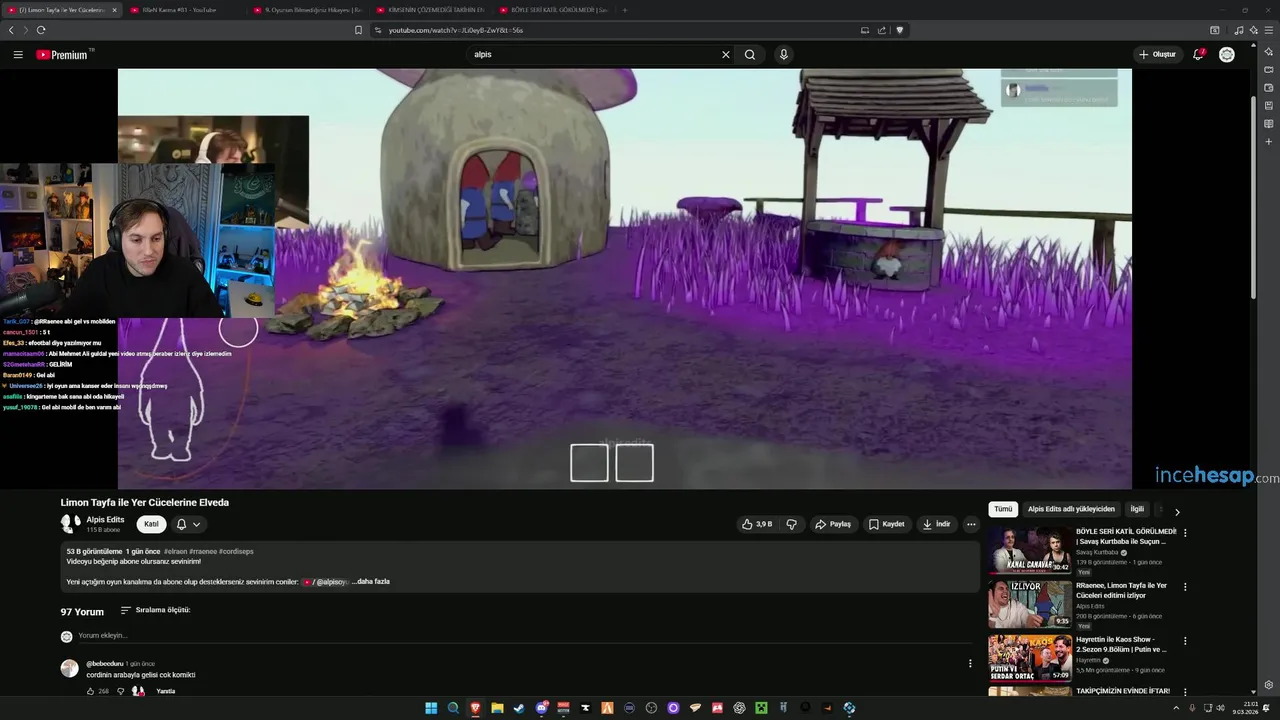Open Steam from the taskbar
This screenshot has height=720, width=1280.
coord(519,708)
